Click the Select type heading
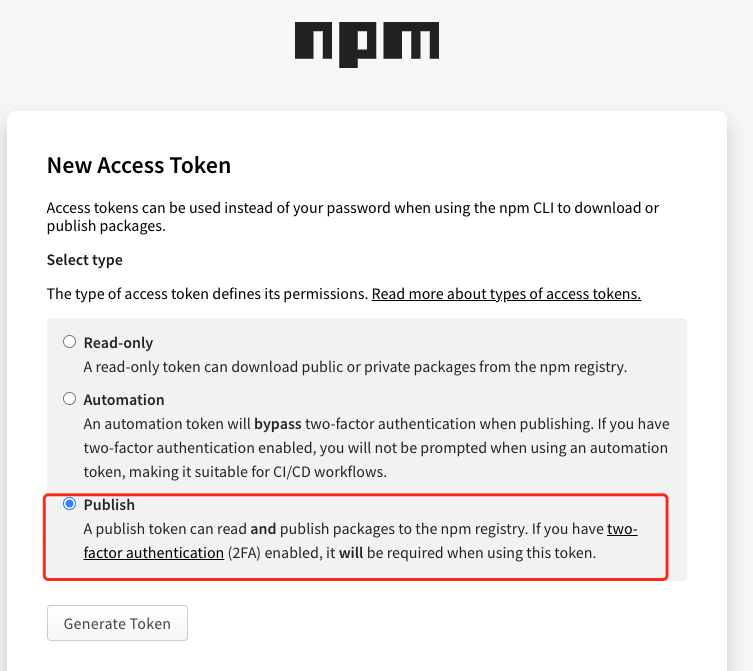This screenshot has height=671, width=753. (85, 260)
